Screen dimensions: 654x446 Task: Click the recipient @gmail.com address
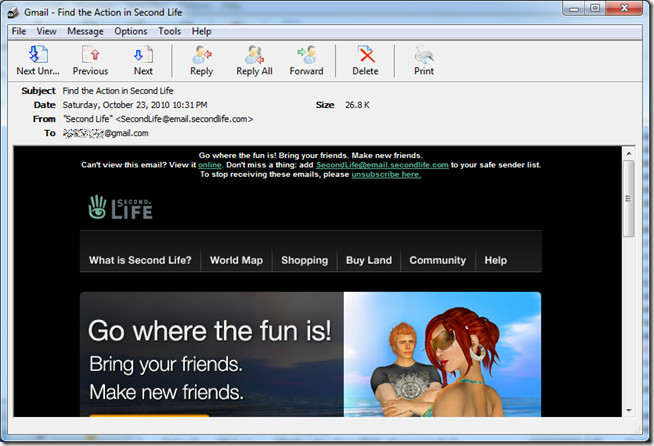106,134
